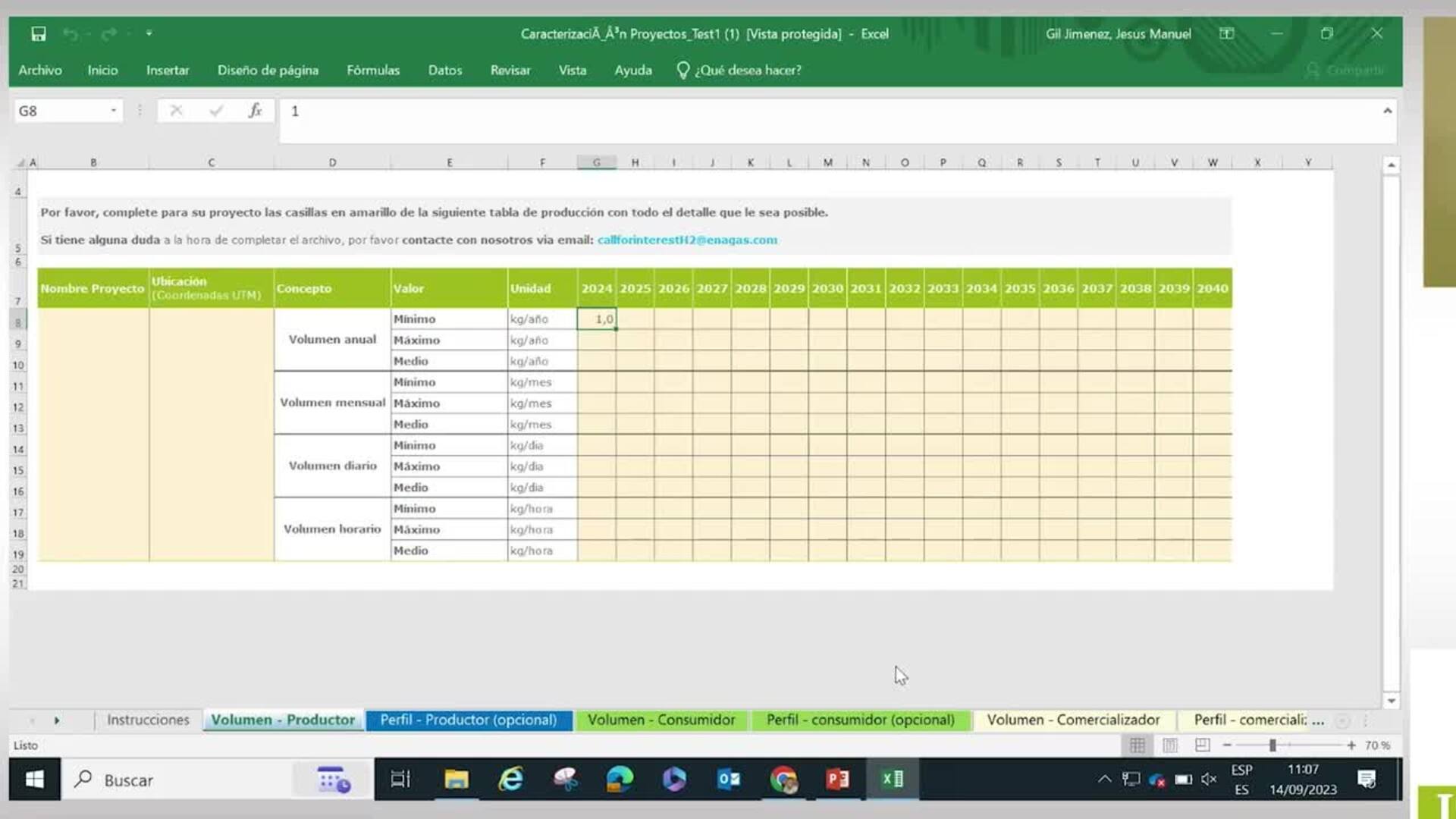This screenshot has height=819, width=1456.
Task: Open the Instrucciones sheet tab
Action: pos(148,720)
